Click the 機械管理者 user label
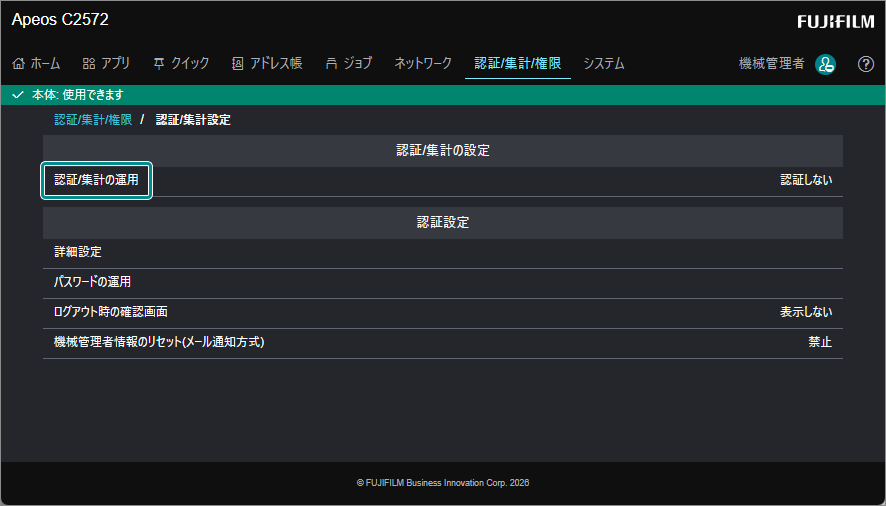Screen dimensions: 886x506 click(771, 63)
